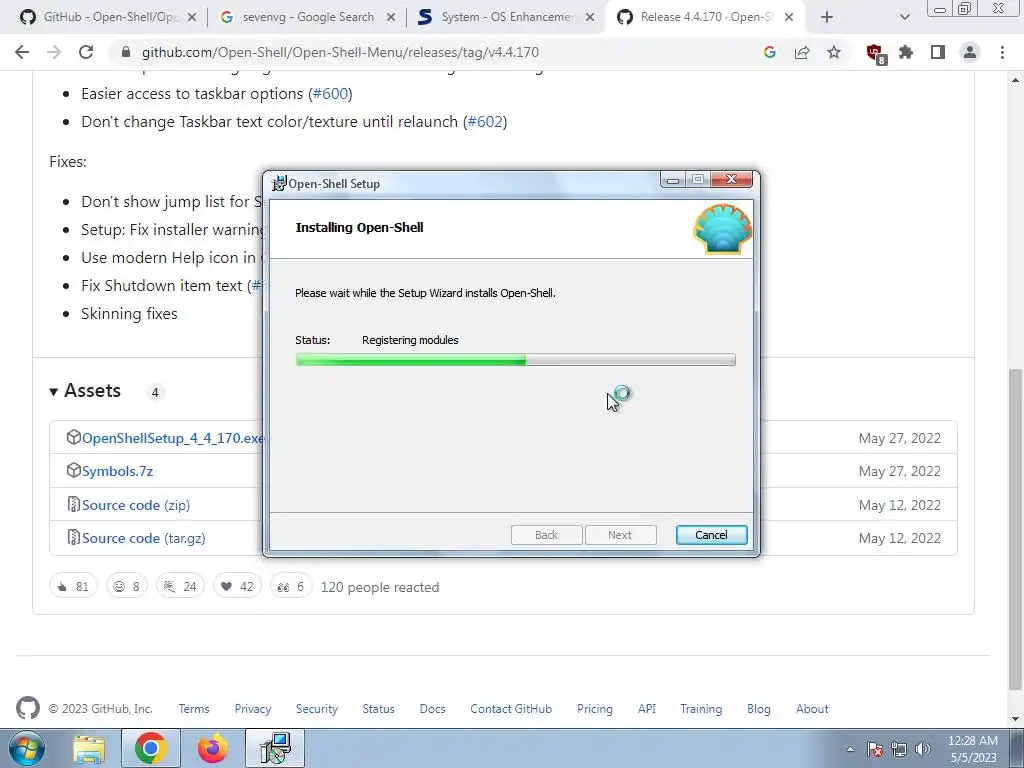Open the Chrome profile avatar

tap(970, 52)
